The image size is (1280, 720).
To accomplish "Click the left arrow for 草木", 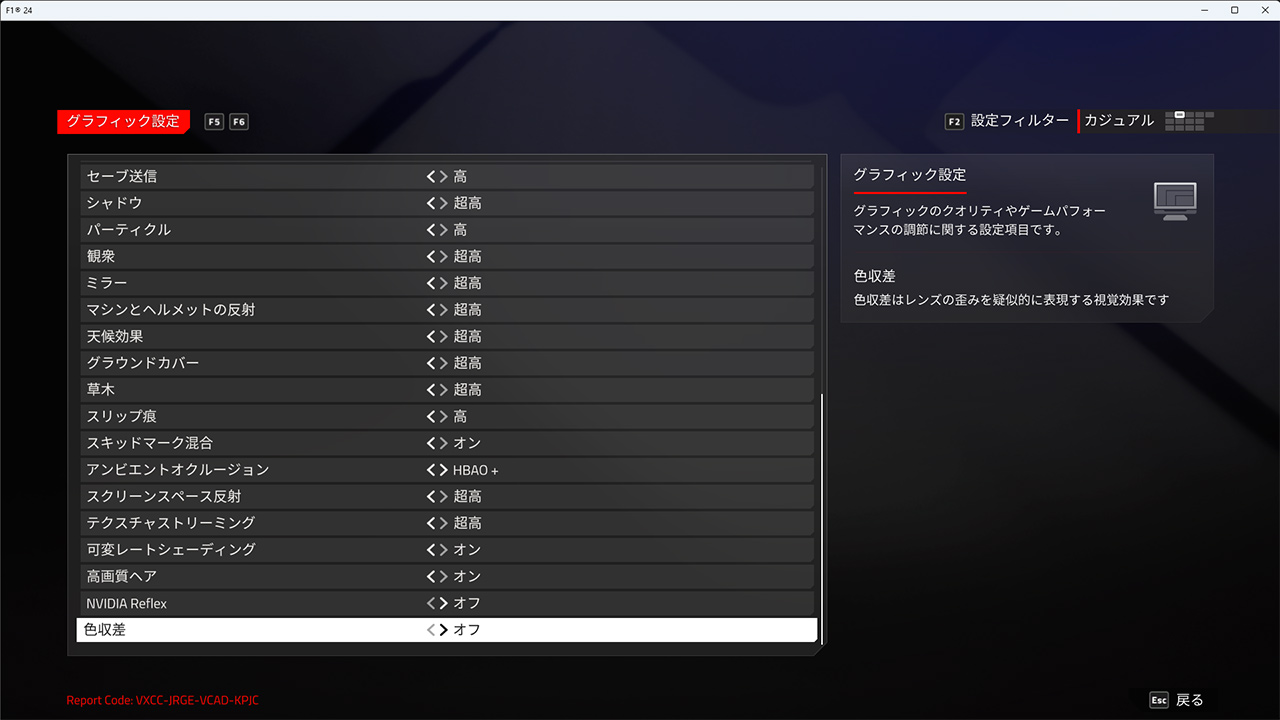I will tap(431, 390).
